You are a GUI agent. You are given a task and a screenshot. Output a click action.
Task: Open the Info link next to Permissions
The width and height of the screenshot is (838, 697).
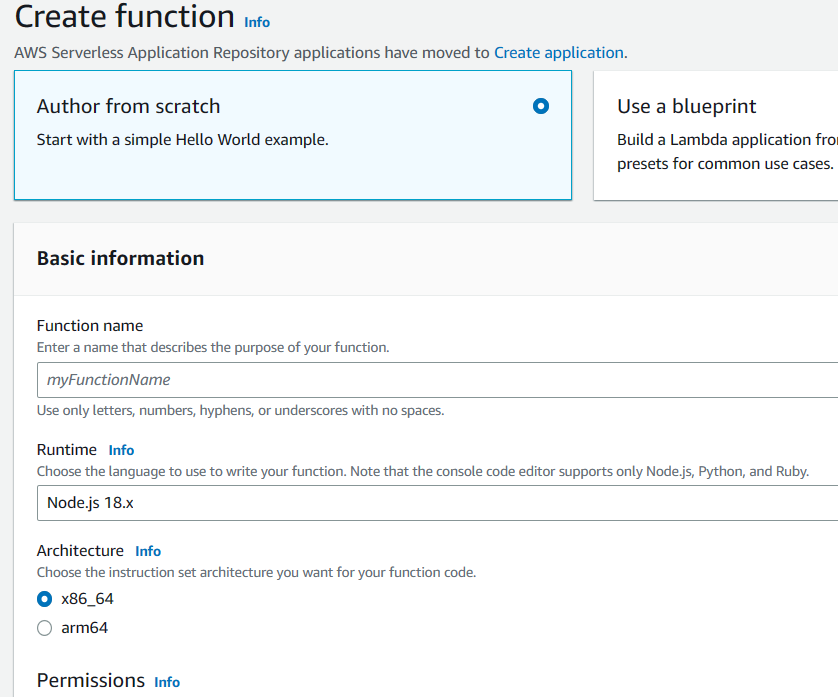pyautogui.click(x=167, y=682)
